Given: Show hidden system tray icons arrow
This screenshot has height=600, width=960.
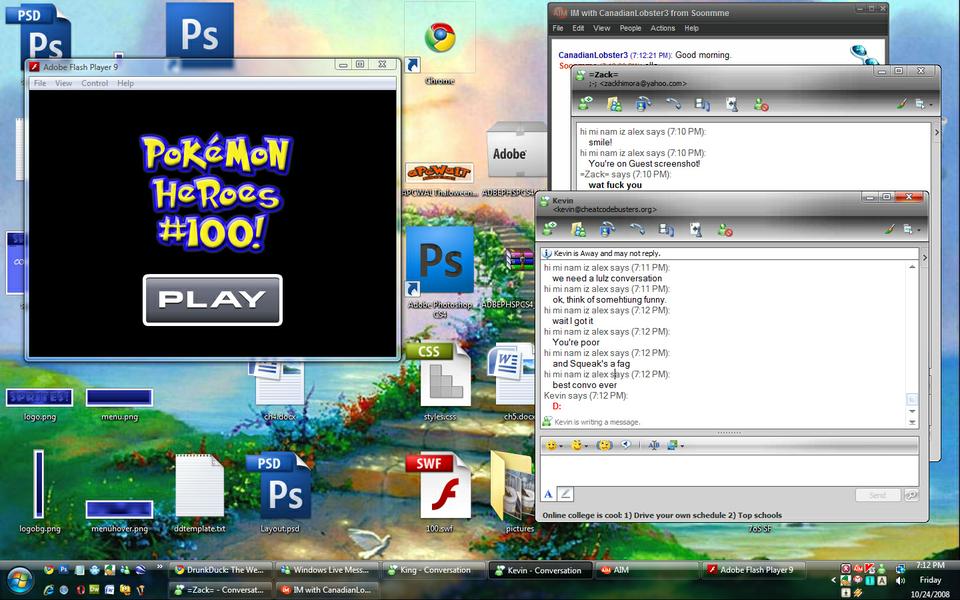Looking at the screenshot, I should coord(833,580).
